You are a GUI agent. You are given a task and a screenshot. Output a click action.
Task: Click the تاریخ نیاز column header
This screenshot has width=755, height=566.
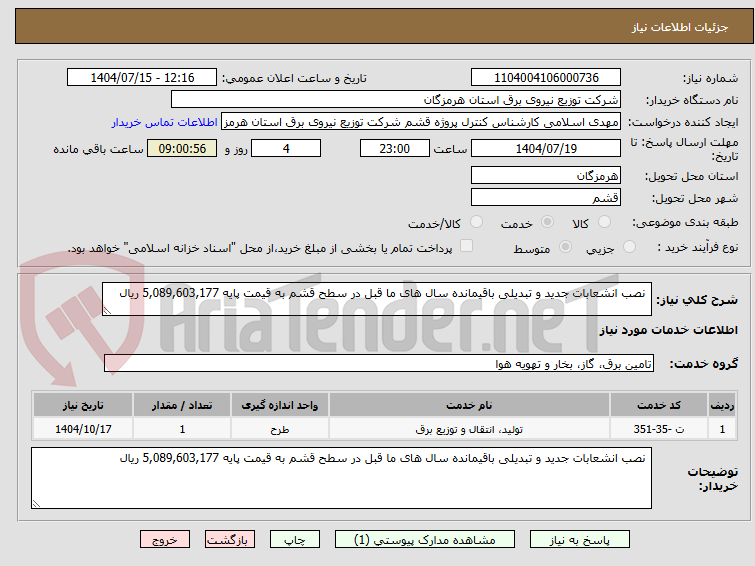[83, 405]
